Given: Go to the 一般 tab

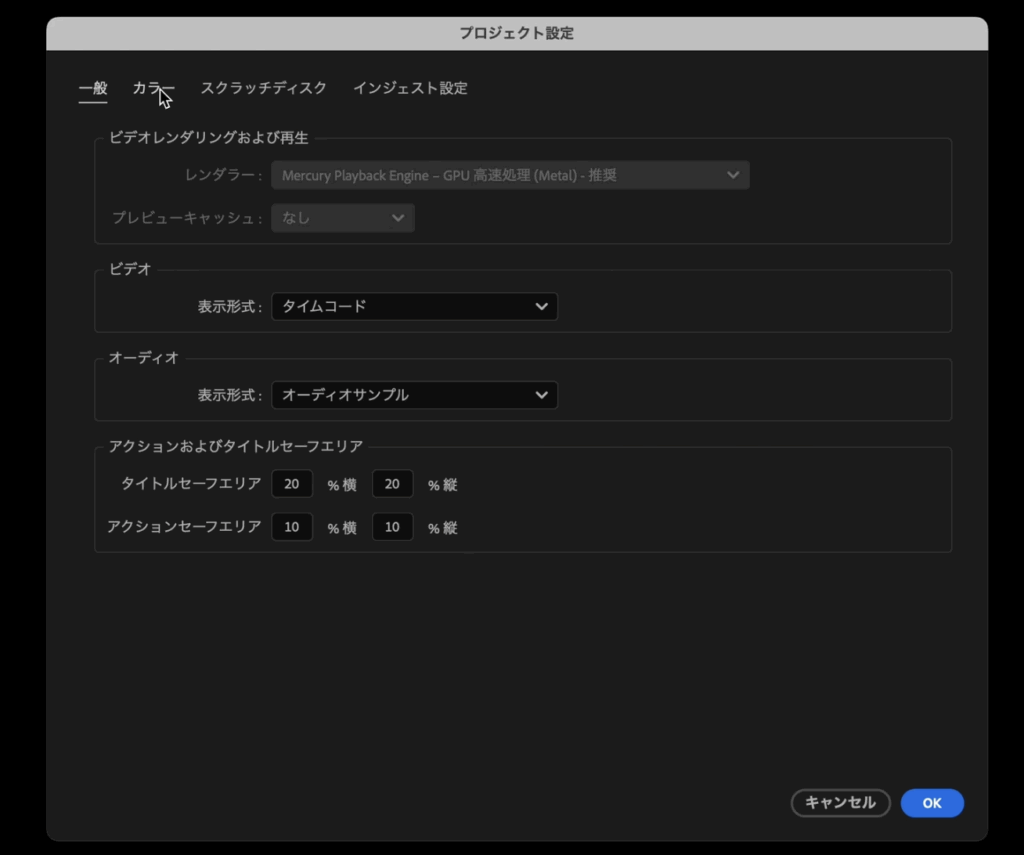Looking at the screenshot, I should (93, 88).
